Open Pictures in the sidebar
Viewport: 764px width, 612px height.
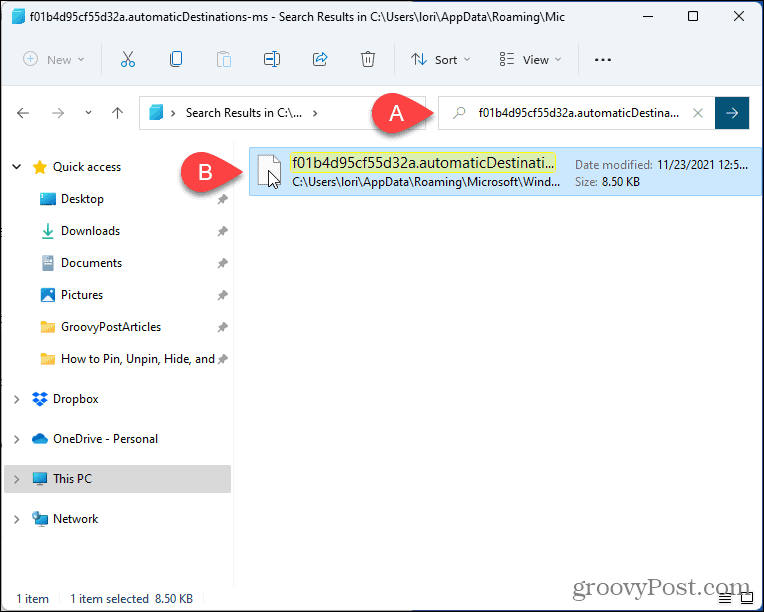pos(82,295)
